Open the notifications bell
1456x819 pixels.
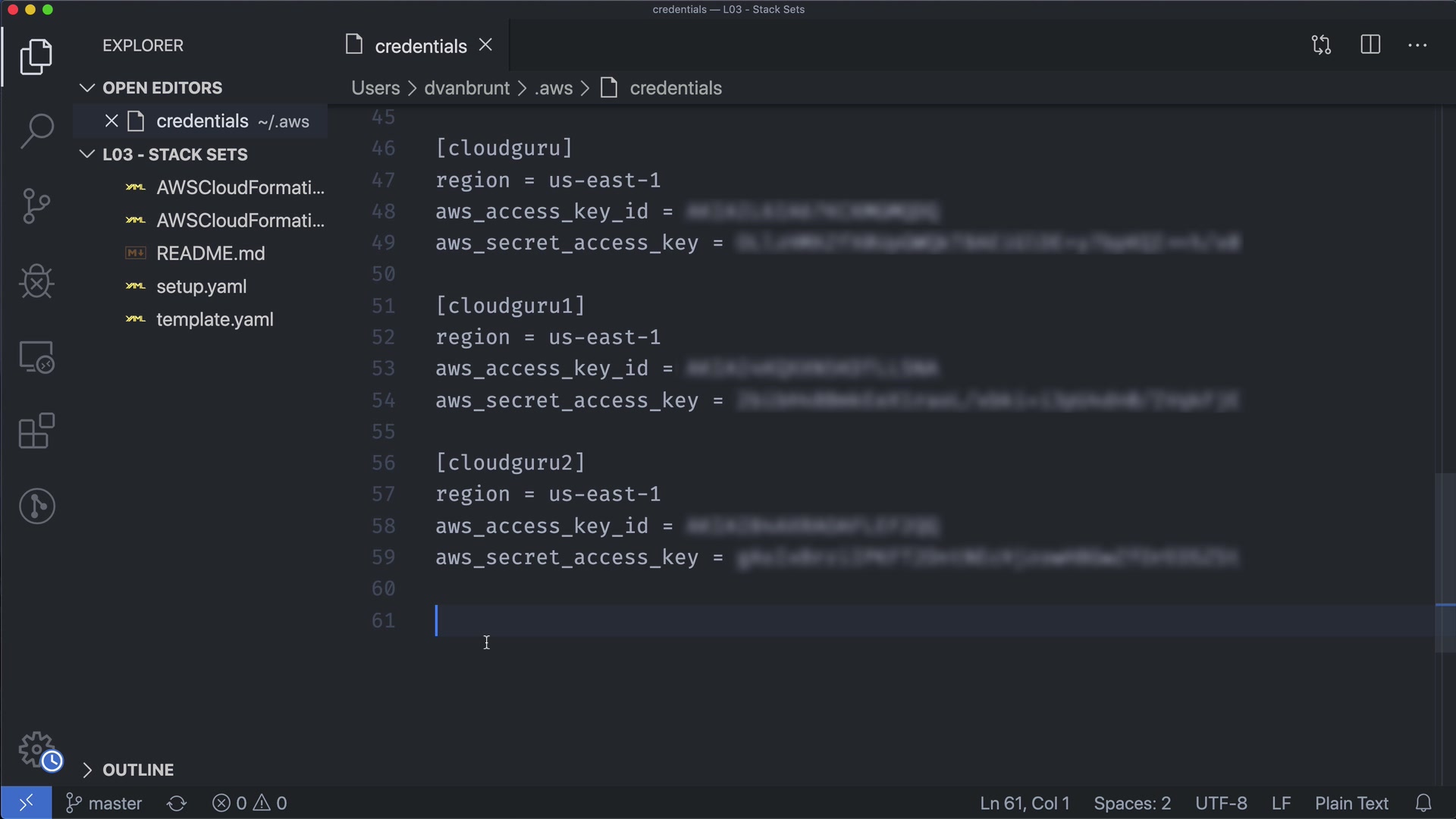pyautogui.click(x=1423, y=803)
